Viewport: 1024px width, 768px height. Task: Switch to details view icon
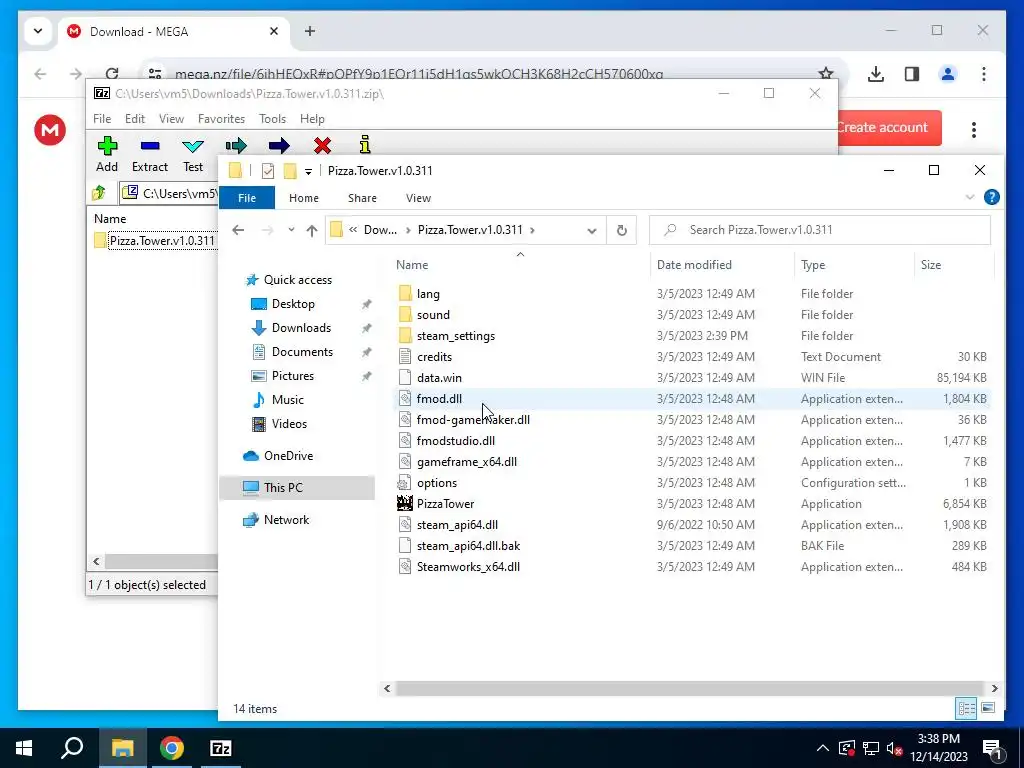coord(966,708)
